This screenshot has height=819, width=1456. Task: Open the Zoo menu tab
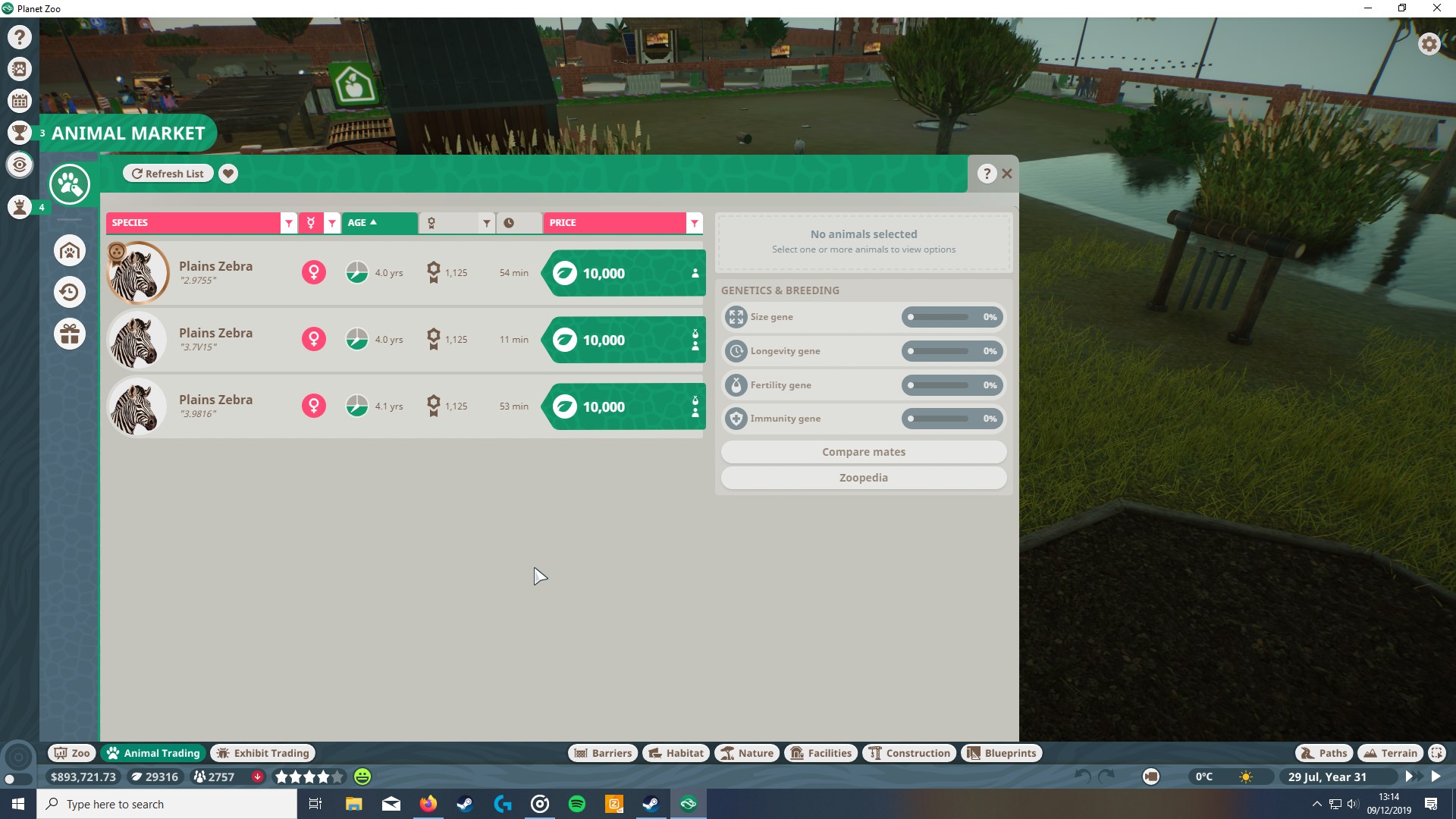[x=72, y=753]
